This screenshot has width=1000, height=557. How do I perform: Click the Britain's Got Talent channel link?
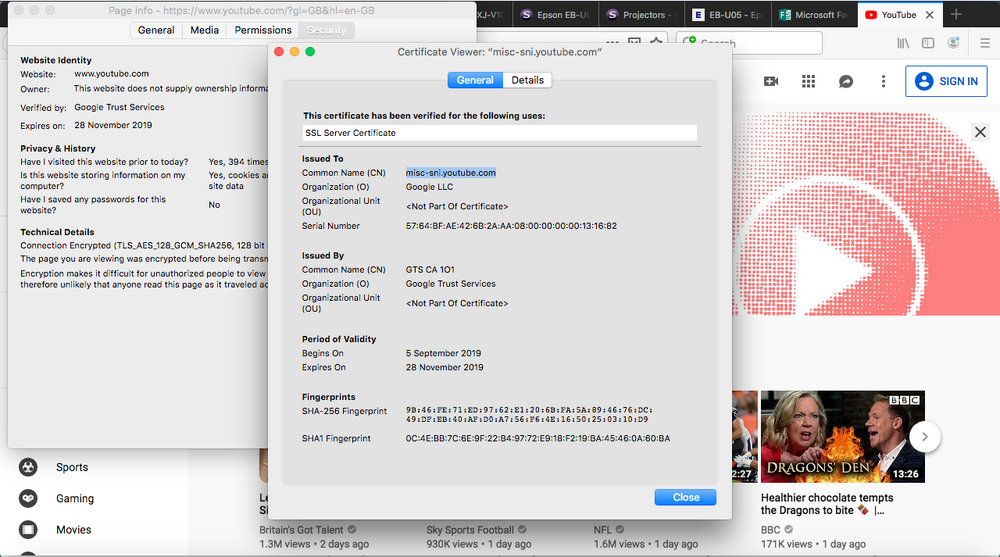point(301,530)
